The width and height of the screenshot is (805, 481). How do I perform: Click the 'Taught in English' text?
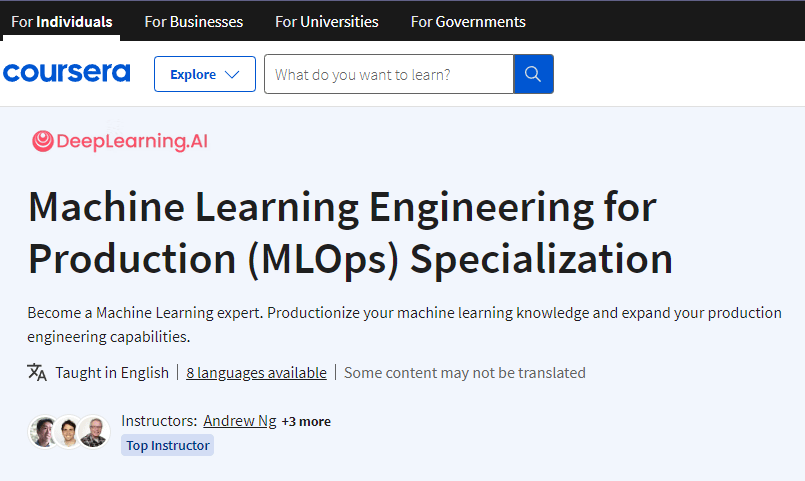point(112,373)
